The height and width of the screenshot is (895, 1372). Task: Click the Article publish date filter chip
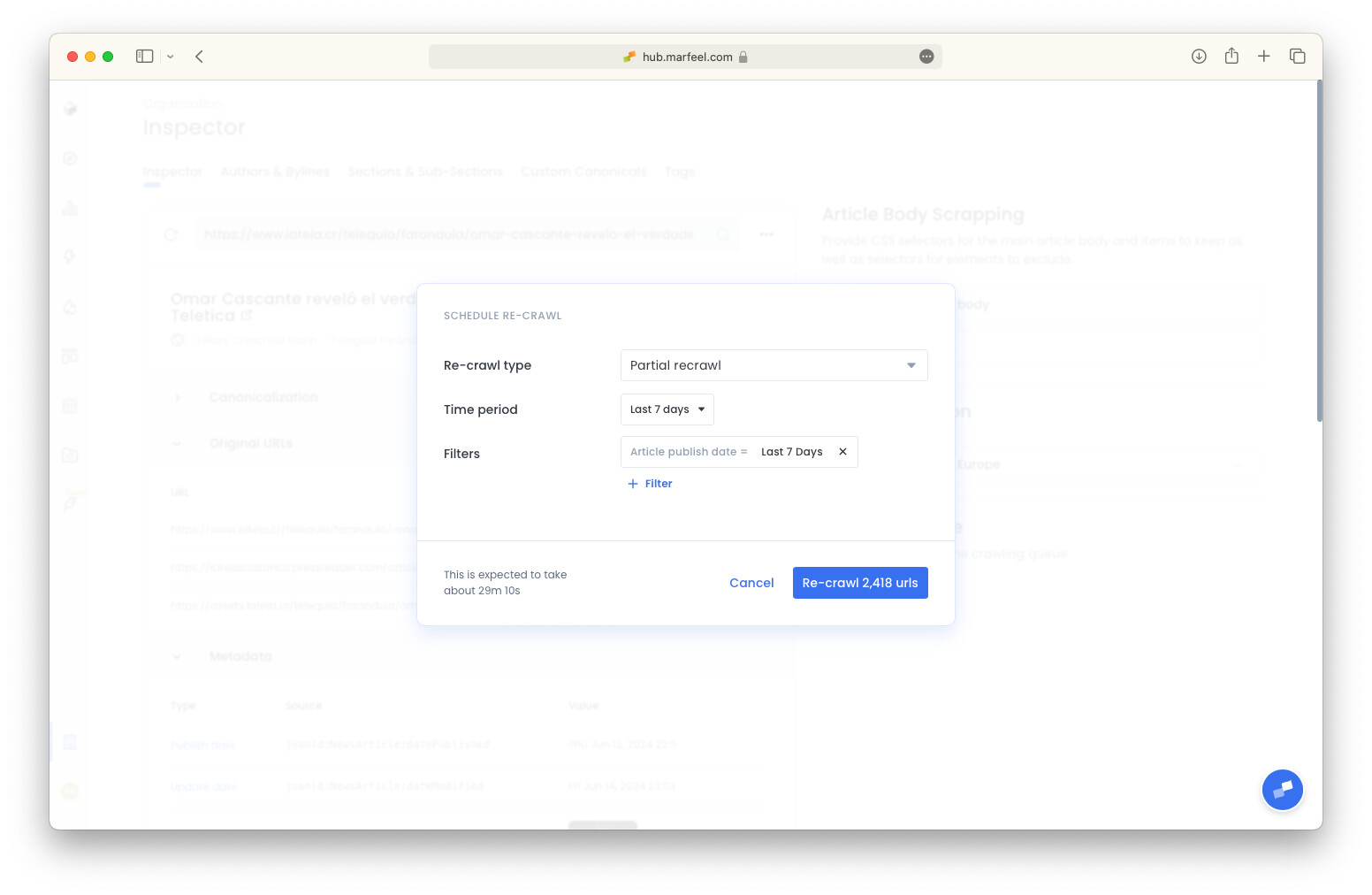coord(690,452)
